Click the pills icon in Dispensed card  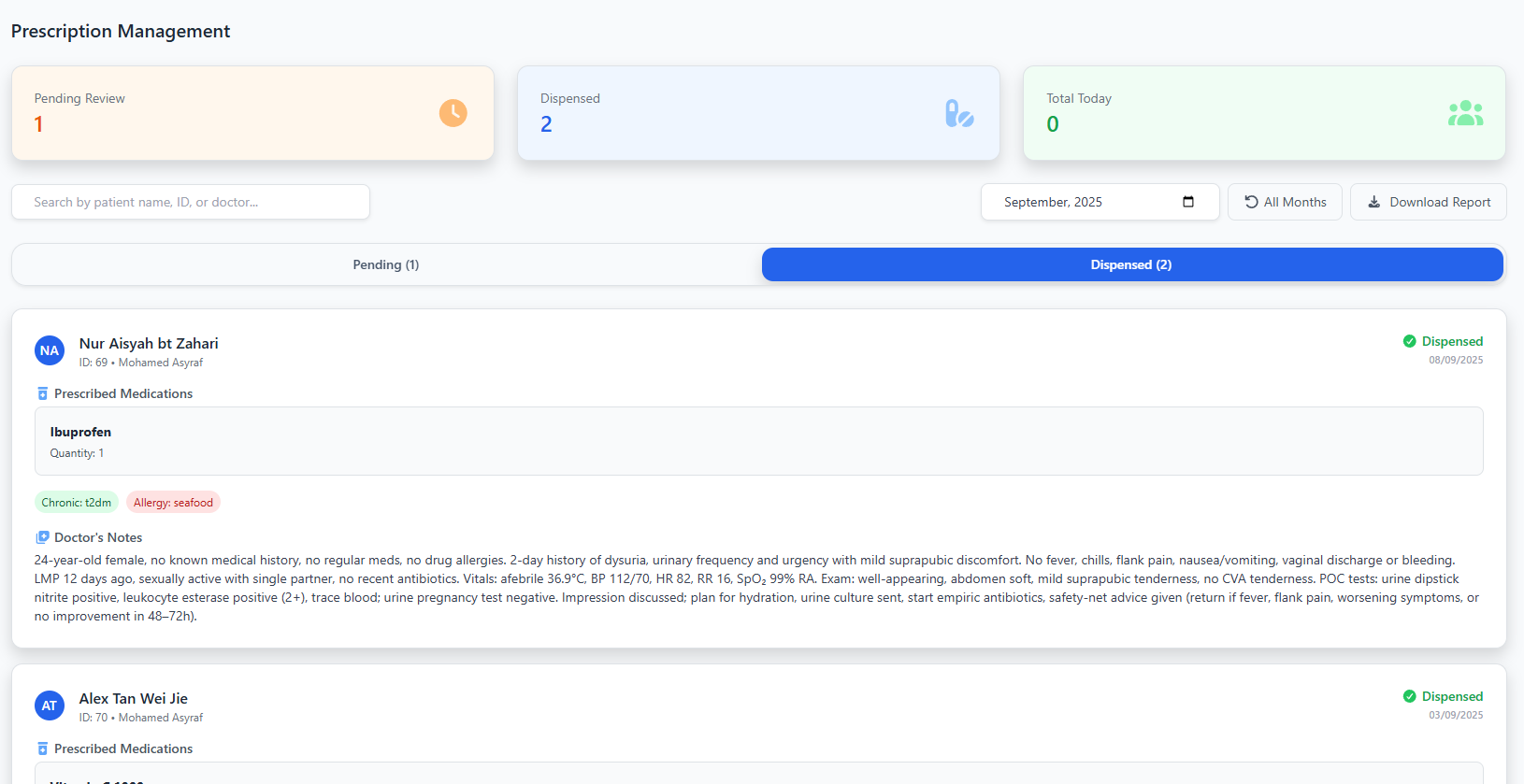coord(958,113)
